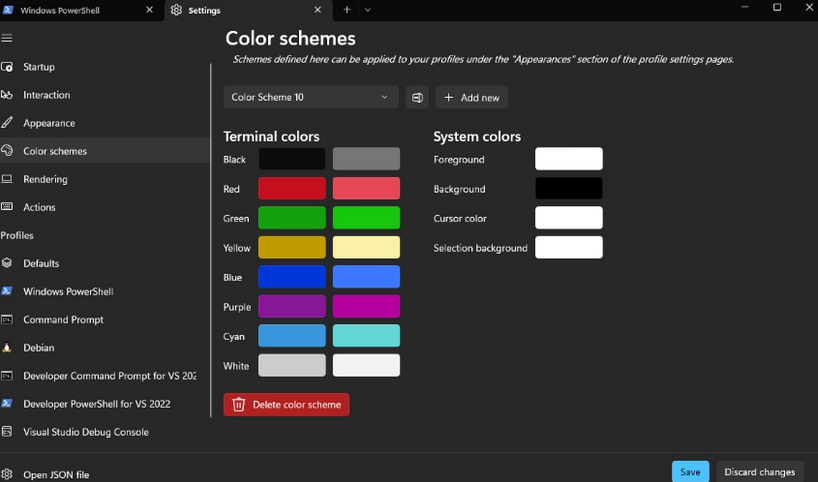Click the Interaction icon in sidebar
818x482 pixels.
click(x=7, y=95)
